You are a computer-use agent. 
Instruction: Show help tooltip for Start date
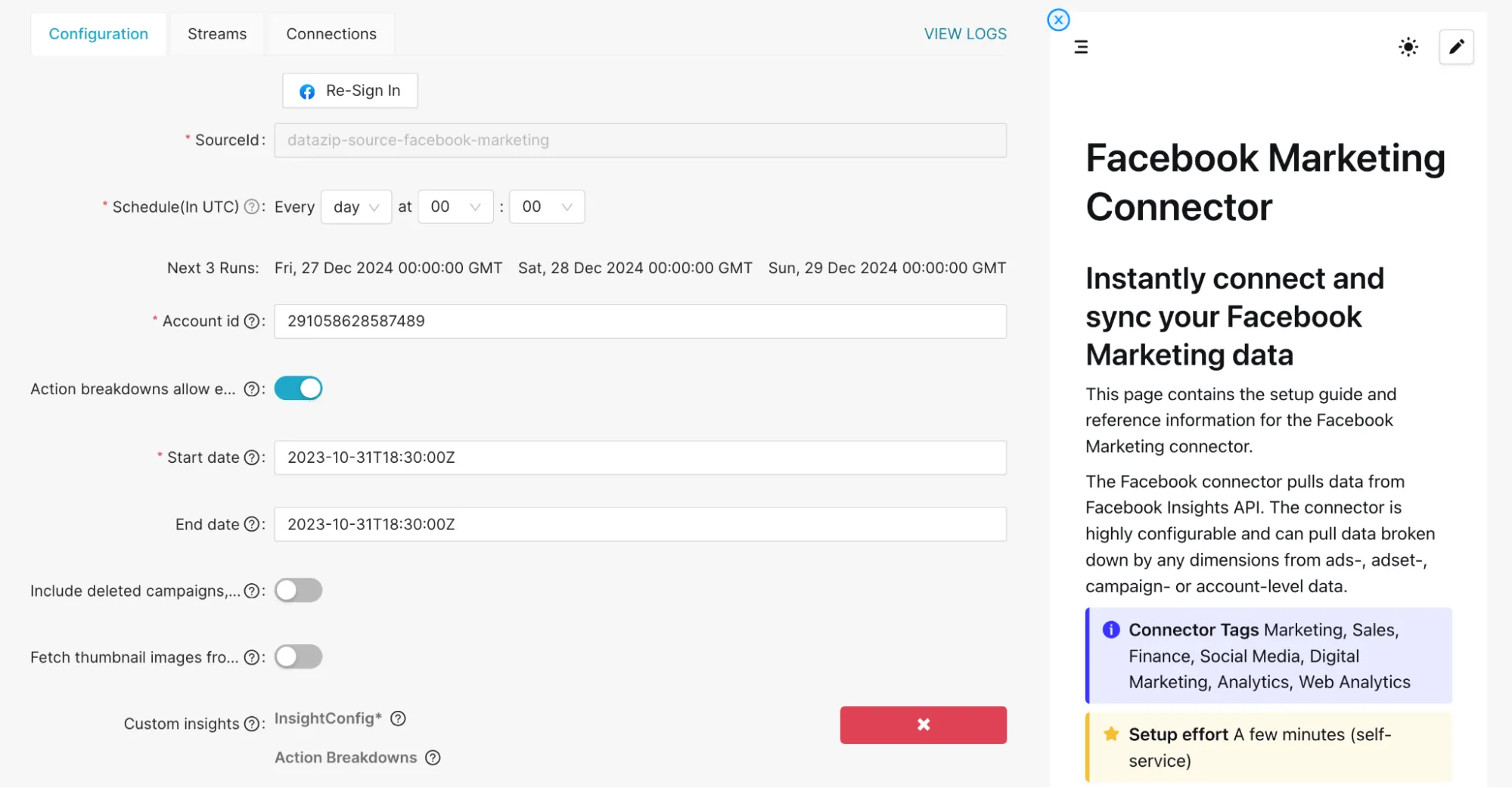252,458
